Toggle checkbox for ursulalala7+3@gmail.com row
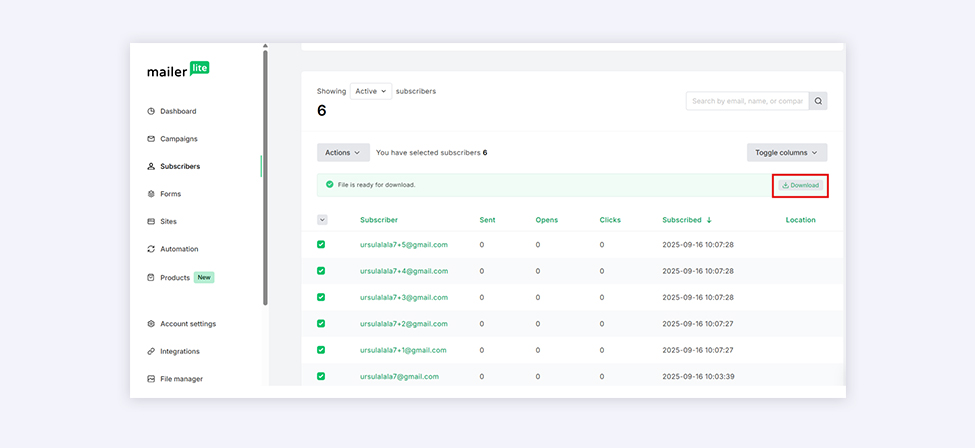 pyautogui.click(x=322, y=297)
